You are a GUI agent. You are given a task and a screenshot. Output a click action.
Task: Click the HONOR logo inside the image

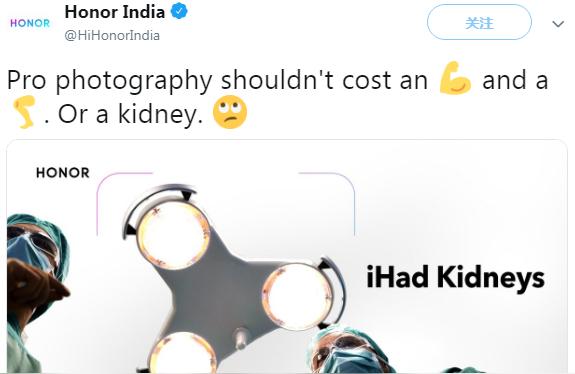click(63, 173)
